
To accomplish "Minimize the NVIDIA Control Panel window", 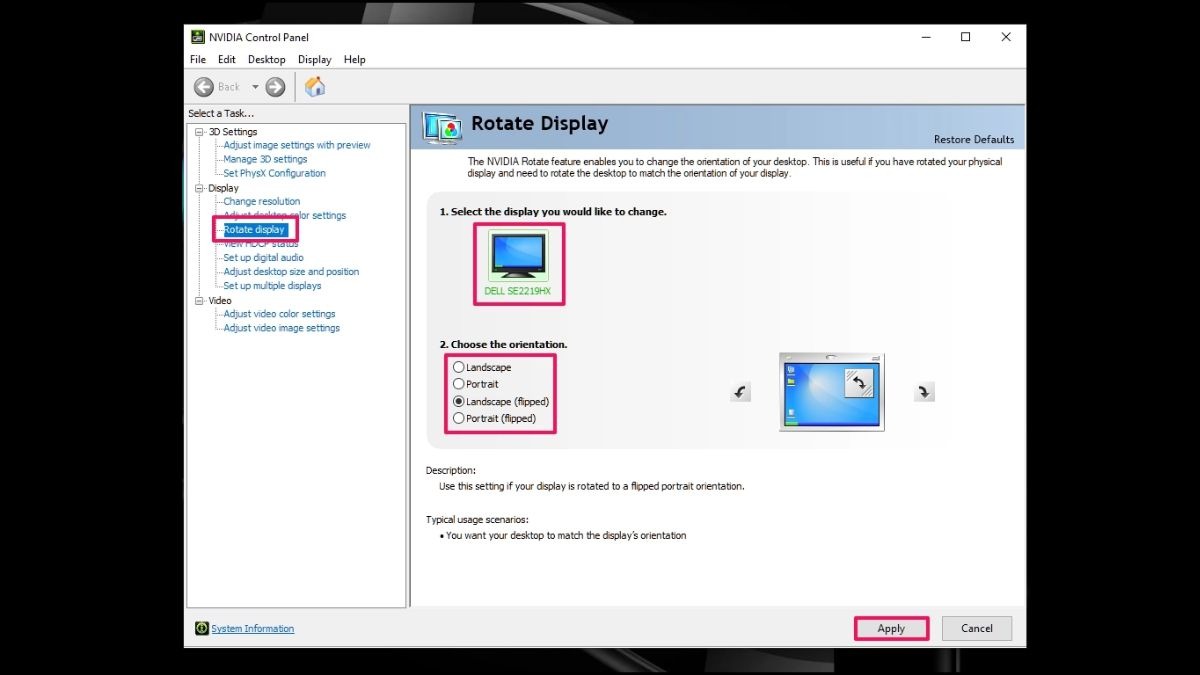I will click(x=925, y=37).
